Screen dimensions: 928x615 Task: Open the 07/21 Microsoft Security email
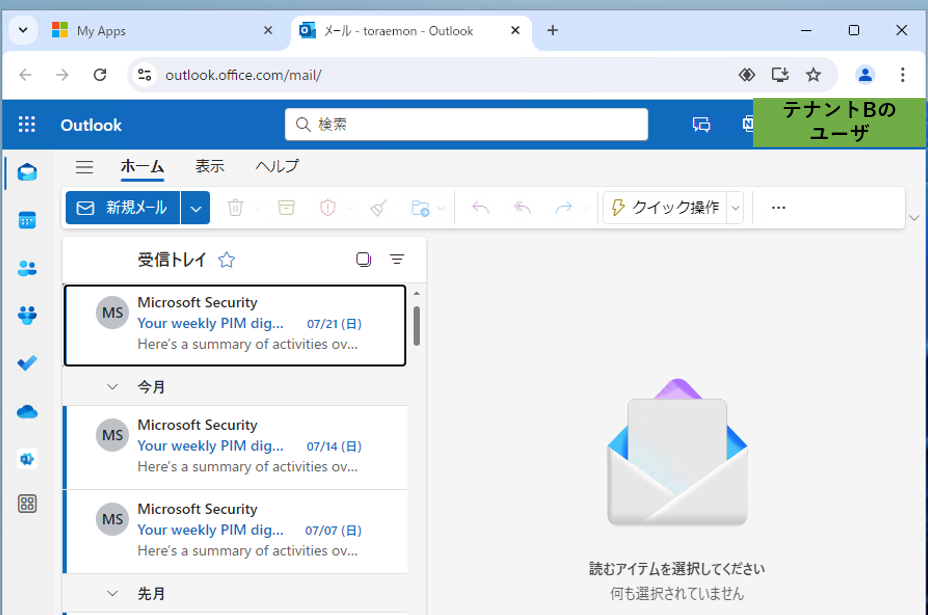pyautogui.click(x=235, y=326)
